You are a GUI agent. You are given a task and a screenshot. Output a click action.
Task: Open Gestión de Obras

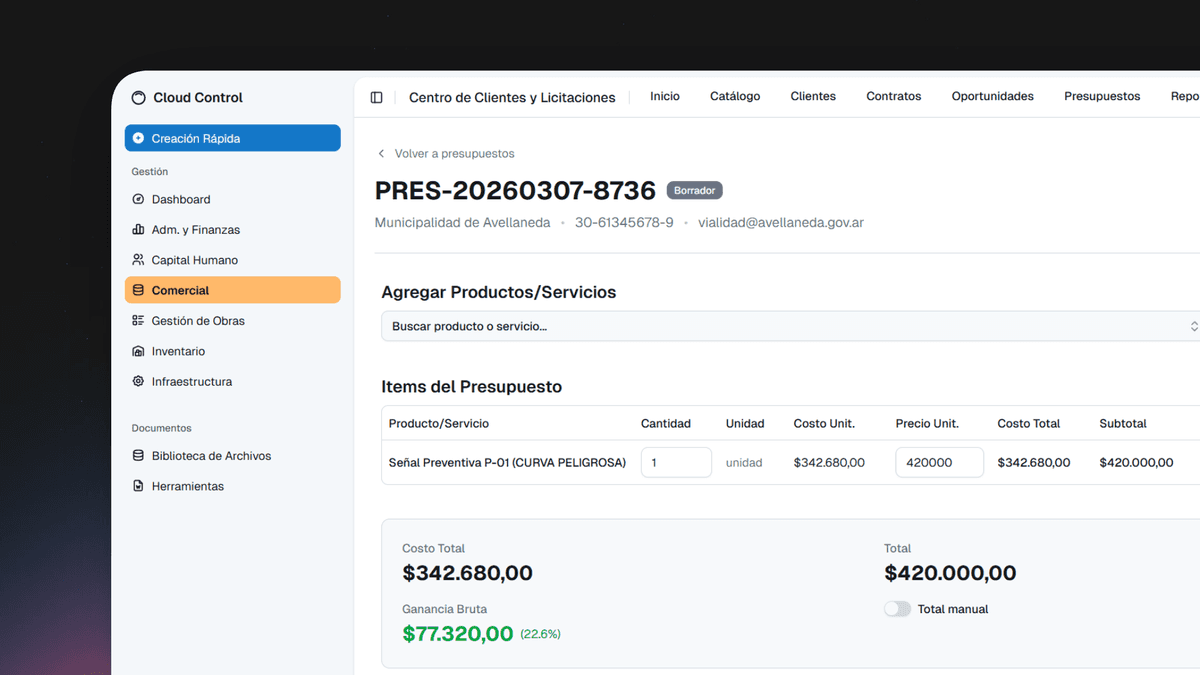click(x=233, y=321)
